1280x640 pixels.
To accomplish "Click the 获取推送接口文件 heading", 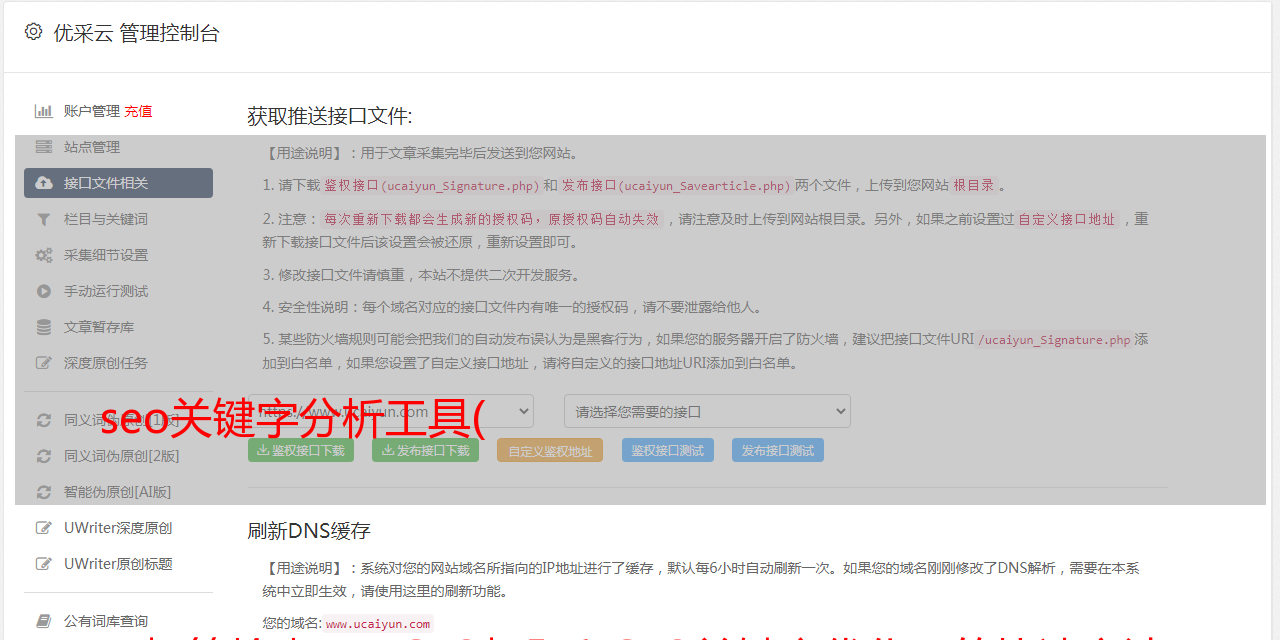I will pos(330,116).
